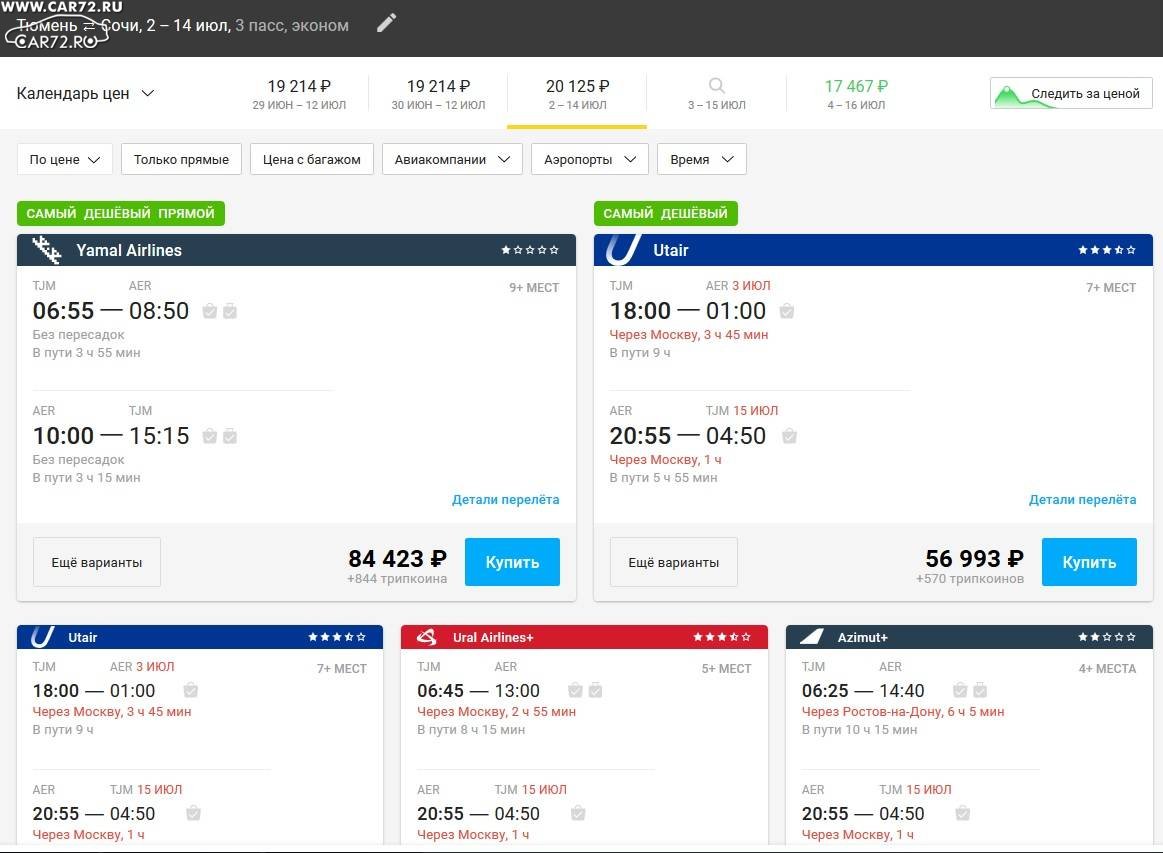Viewport: 1163px width, 853px height.
Task: Click the +844 трипкоина text
Action: tap(397, 579)
